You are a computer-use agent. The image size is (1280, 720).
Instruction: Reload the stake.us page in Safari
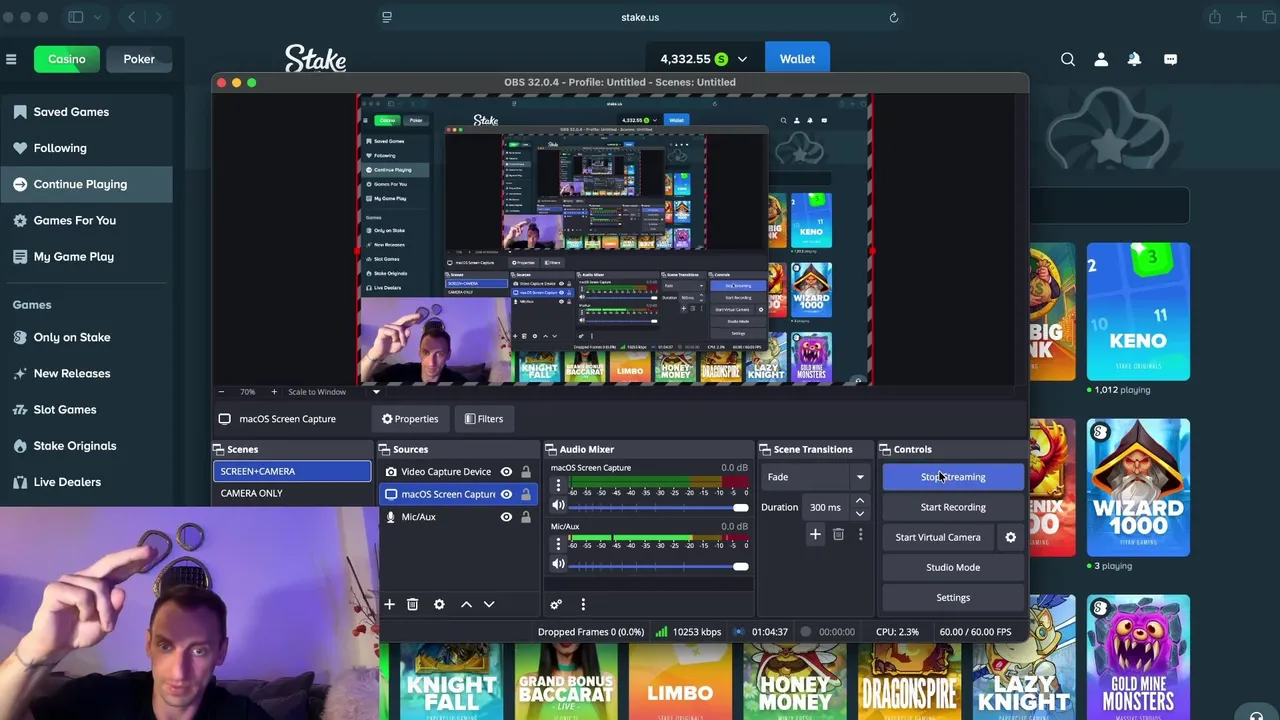click(894, 17)
